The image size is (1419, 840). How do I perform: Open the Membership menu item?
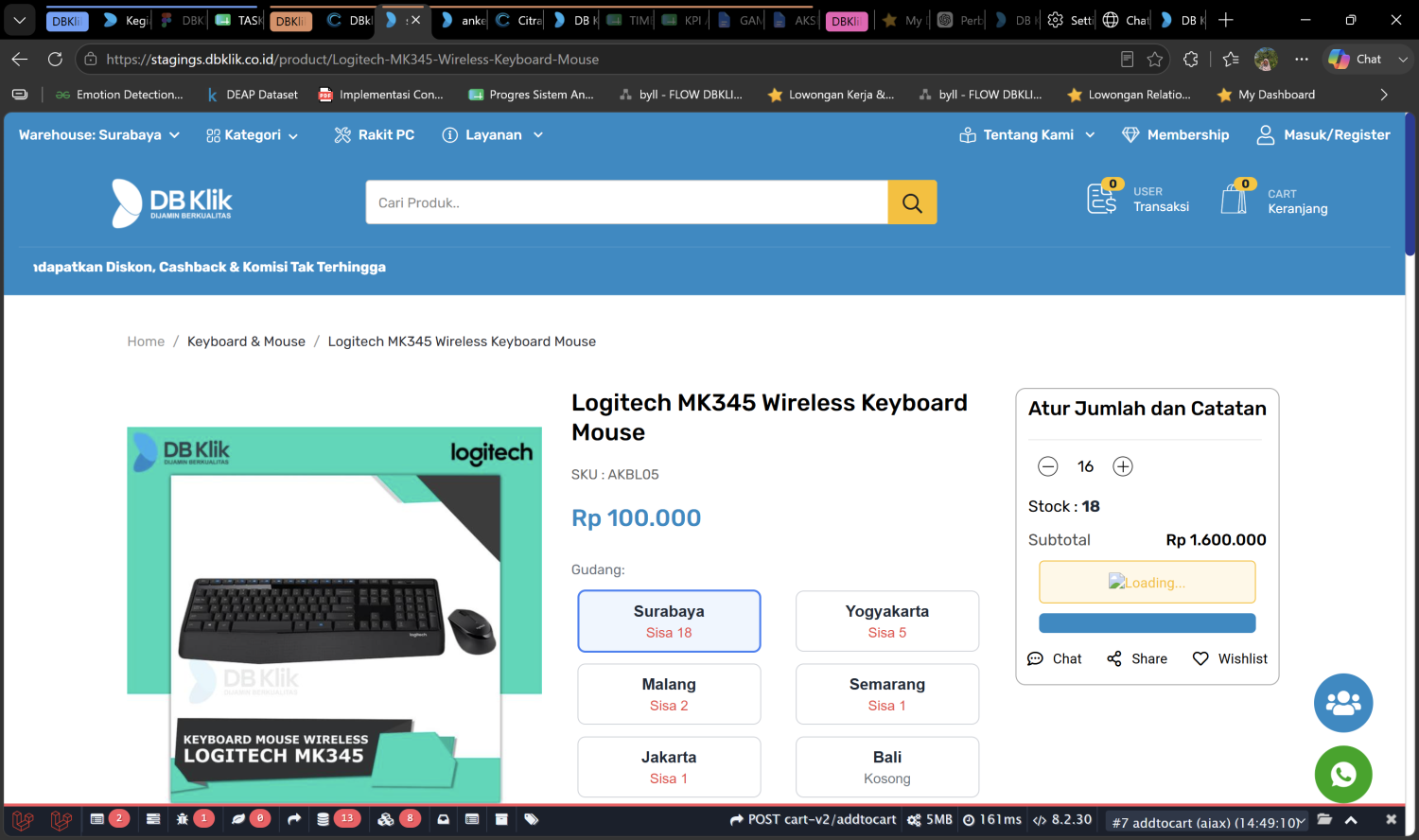(1176, 135)
